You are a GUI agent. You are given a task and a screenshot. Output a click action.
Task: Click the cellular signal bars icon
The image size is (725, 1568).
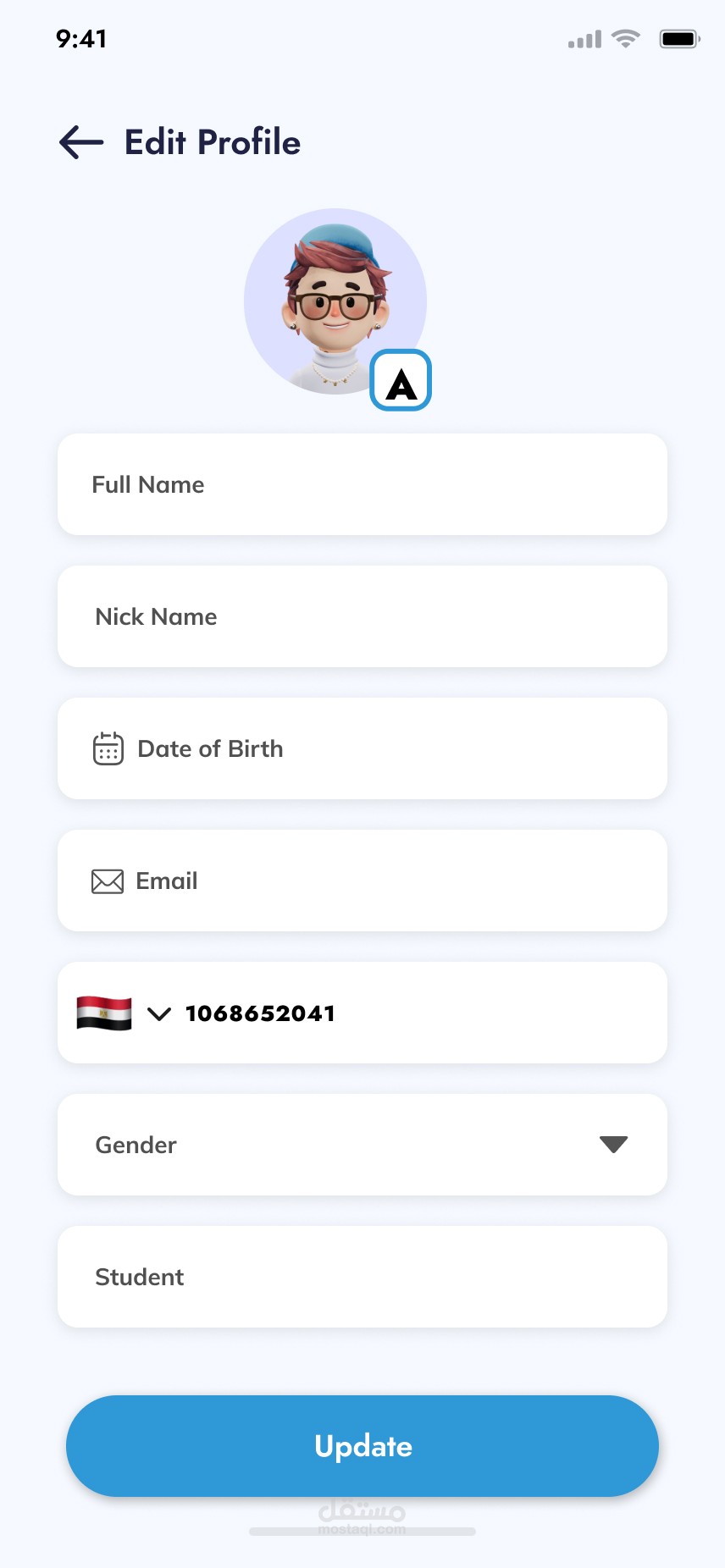[x=584, y=40]
